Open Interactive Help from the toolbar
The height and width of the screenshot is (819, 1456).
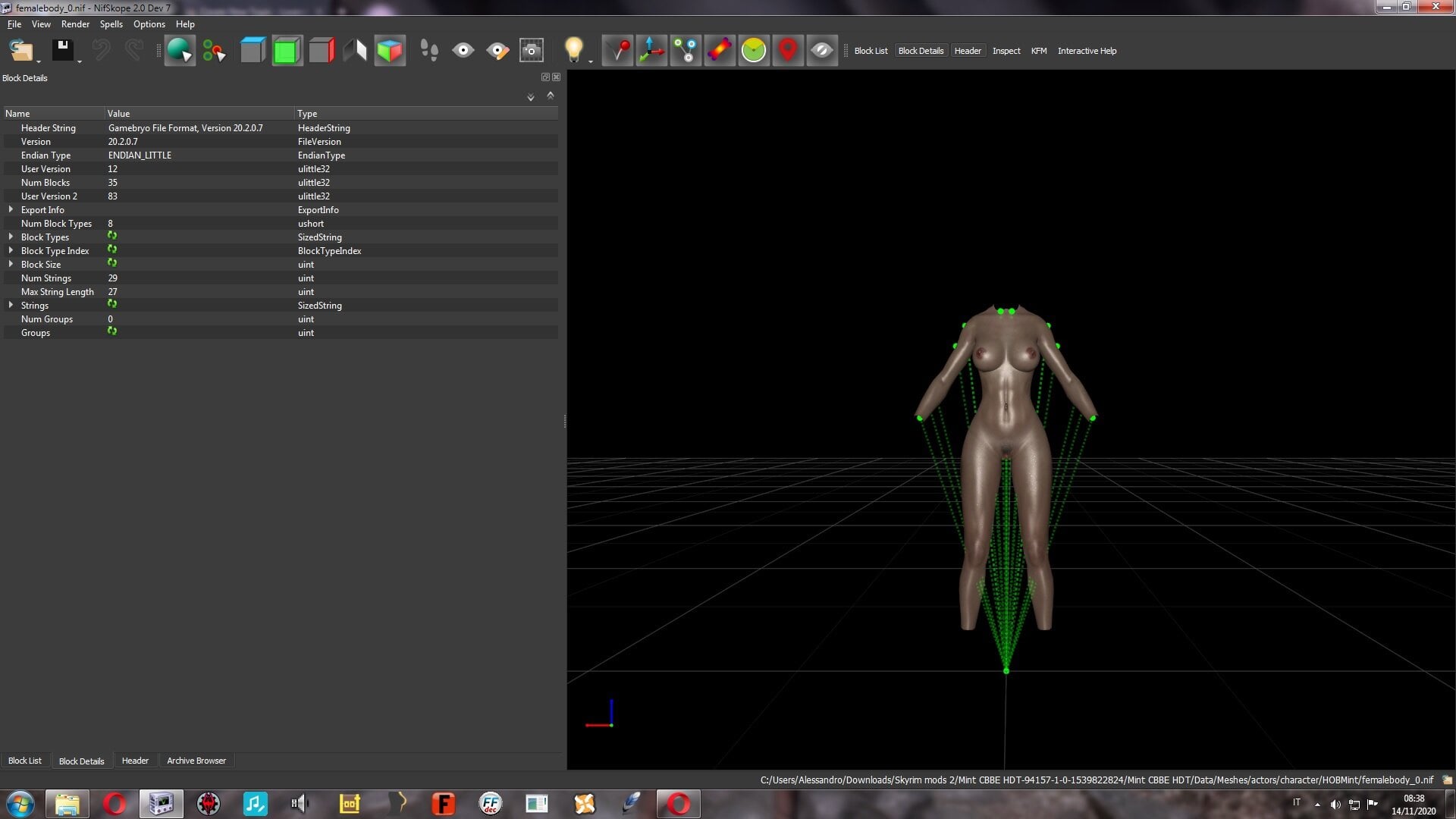coord(1087,51)
